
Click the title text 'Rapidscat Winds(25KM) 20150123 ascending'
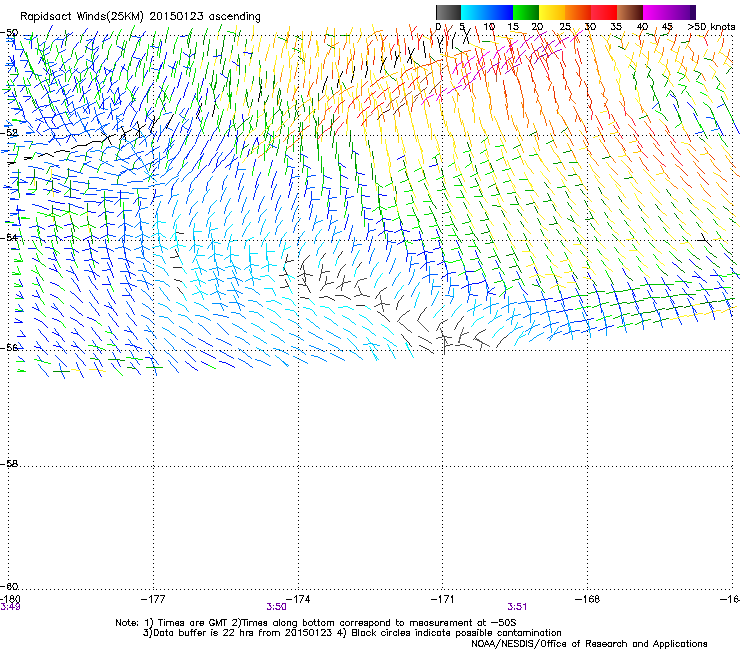pyautogui.click(x=140, y=16)
